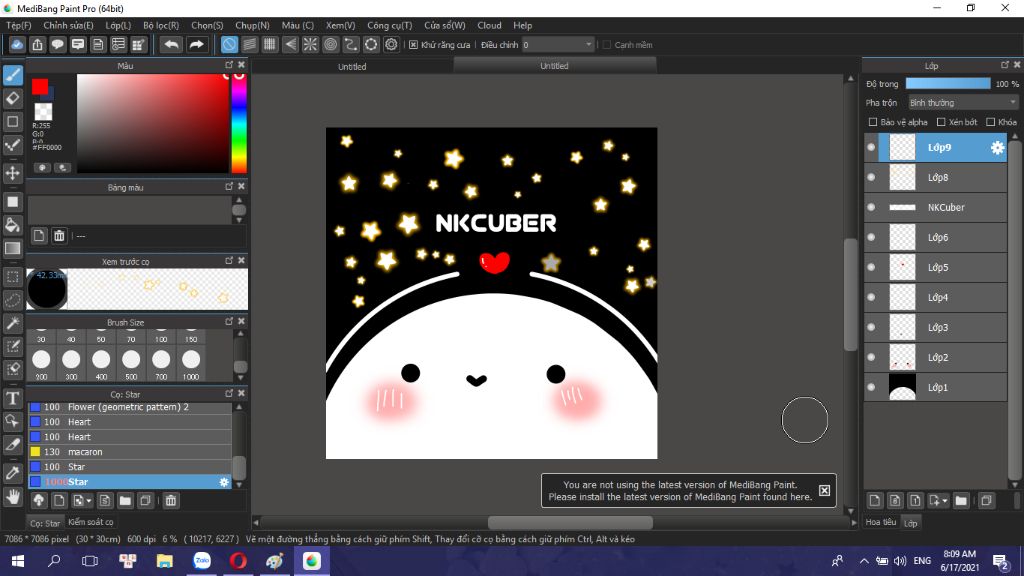Enable the radial snap guide
Viewport: 1024px width, 576px height.
[310, 44]
